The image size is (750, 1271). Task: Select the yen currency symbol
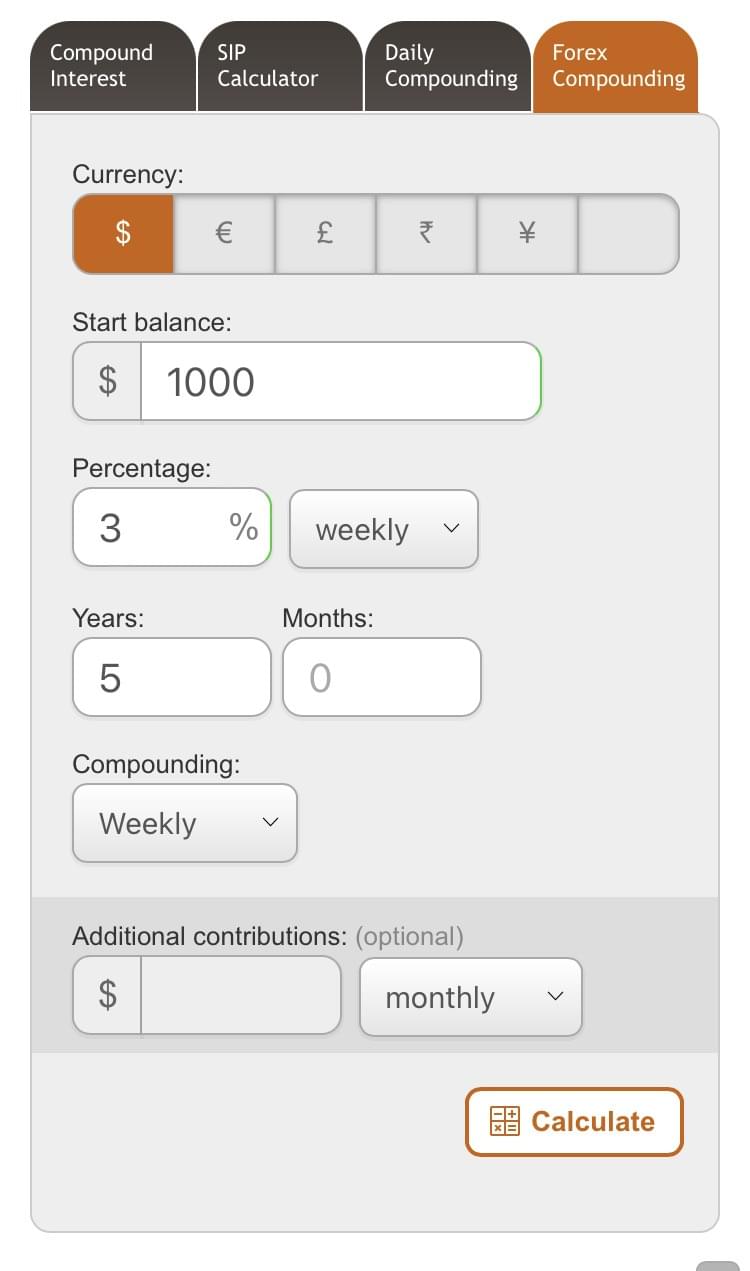click(527, 234)
